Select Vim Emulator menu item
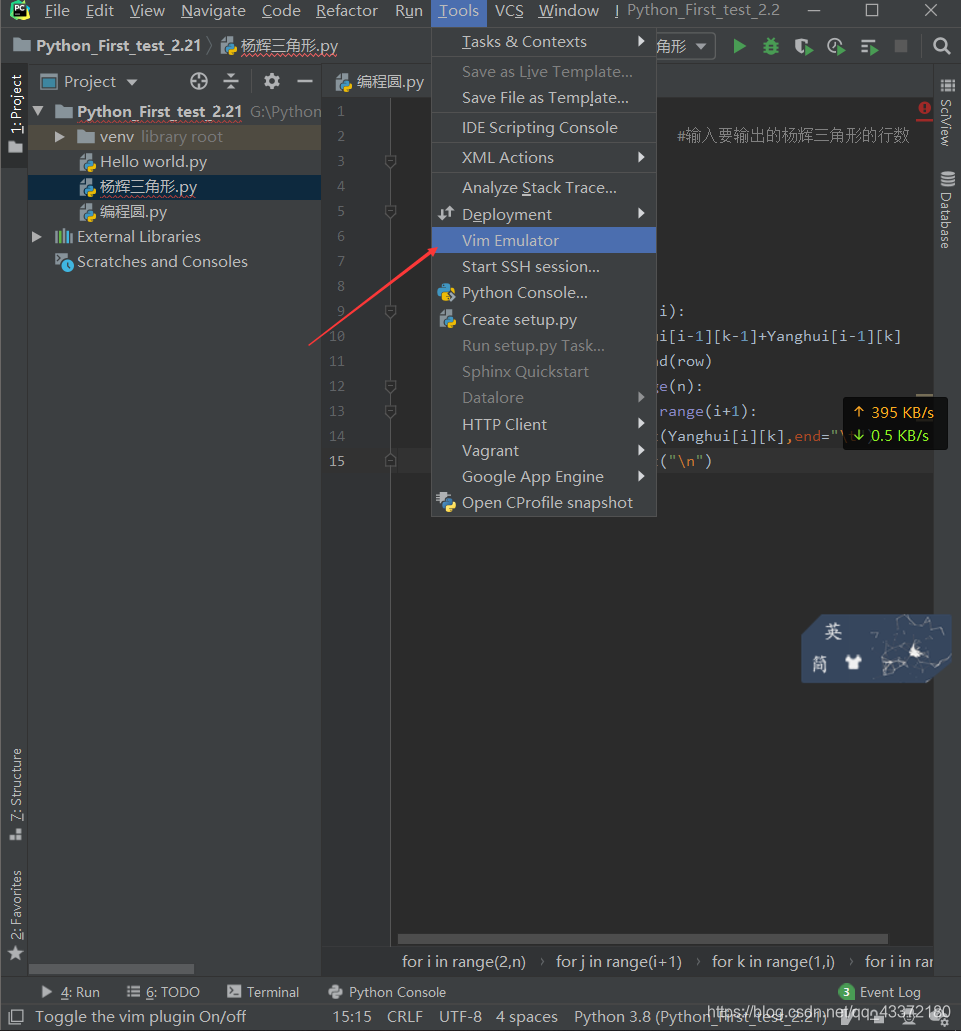The image size is (961, 1031). 544,241
